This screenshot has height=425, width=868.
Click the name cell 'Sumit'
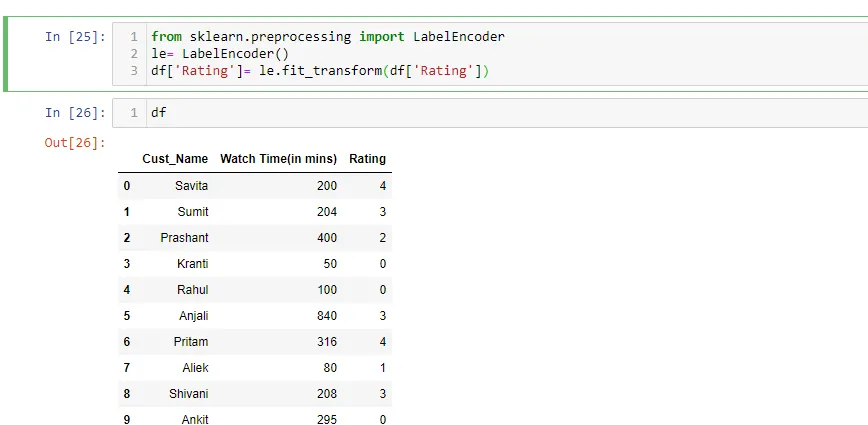click(x=193, y=211)
